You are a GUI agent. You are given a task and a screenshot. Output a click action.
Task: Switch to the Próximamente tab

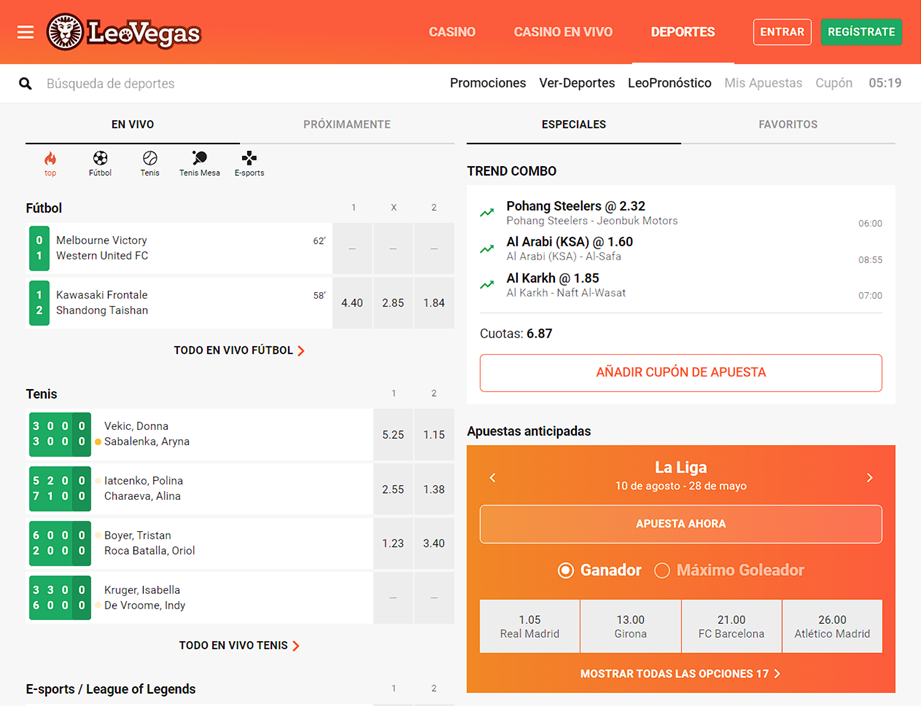click(347, 125)
